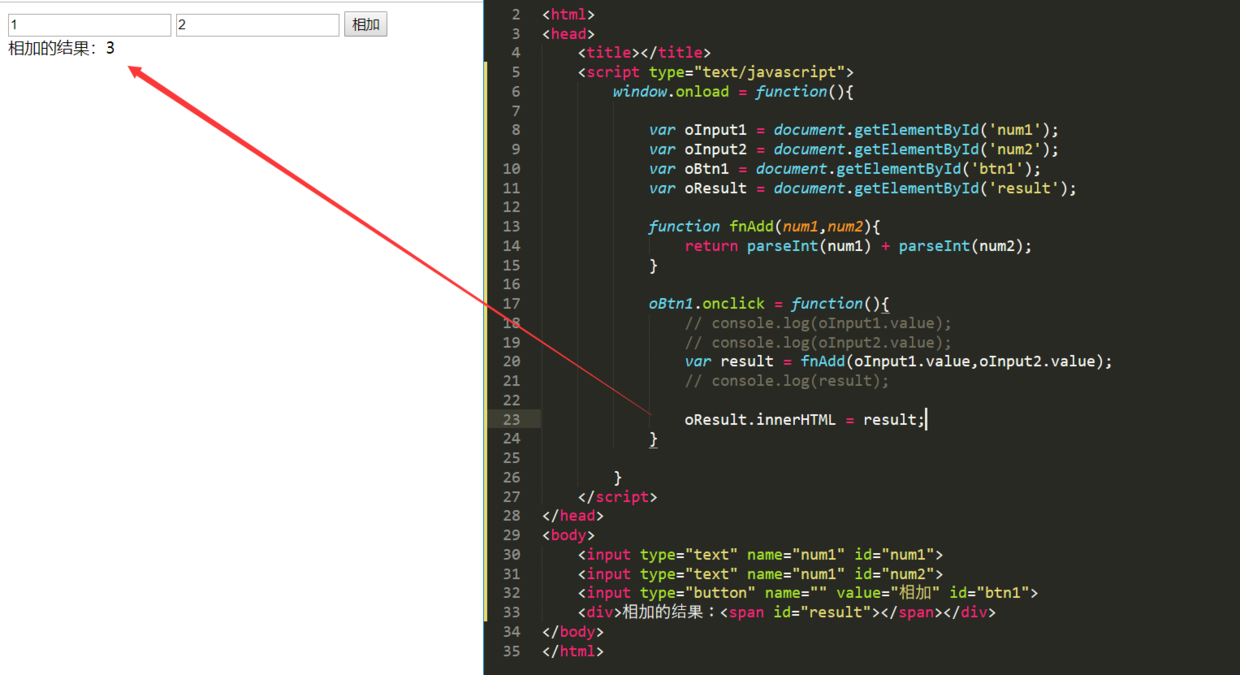Click the commented console.log(oInput2.value) line
Screen dimensions: 1240x675
818,342
